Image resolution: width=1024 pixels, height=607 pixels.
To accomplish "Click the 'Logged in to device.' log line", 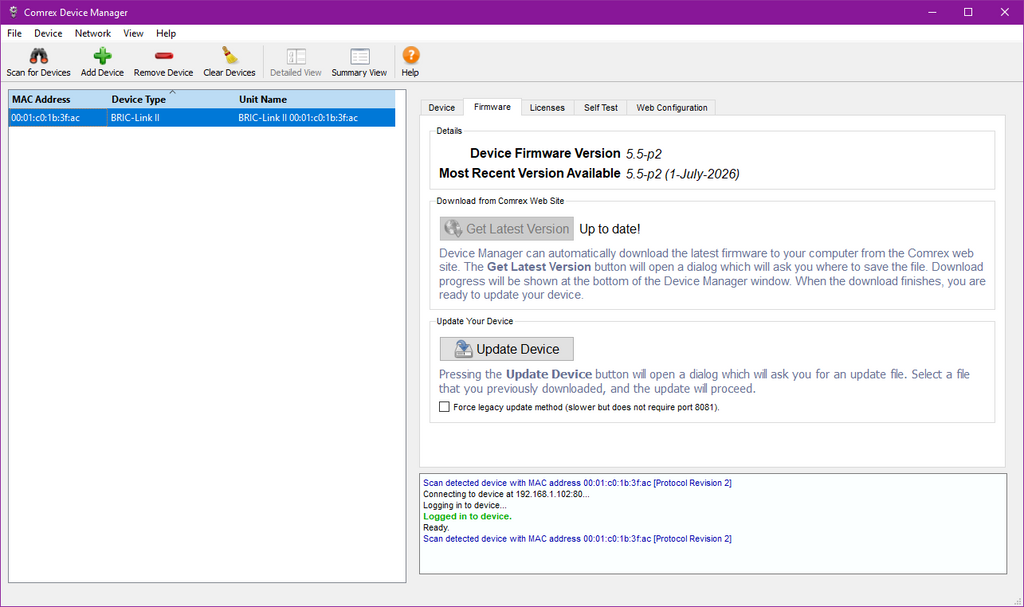I will pyautogui.click(x=468, y=516).
